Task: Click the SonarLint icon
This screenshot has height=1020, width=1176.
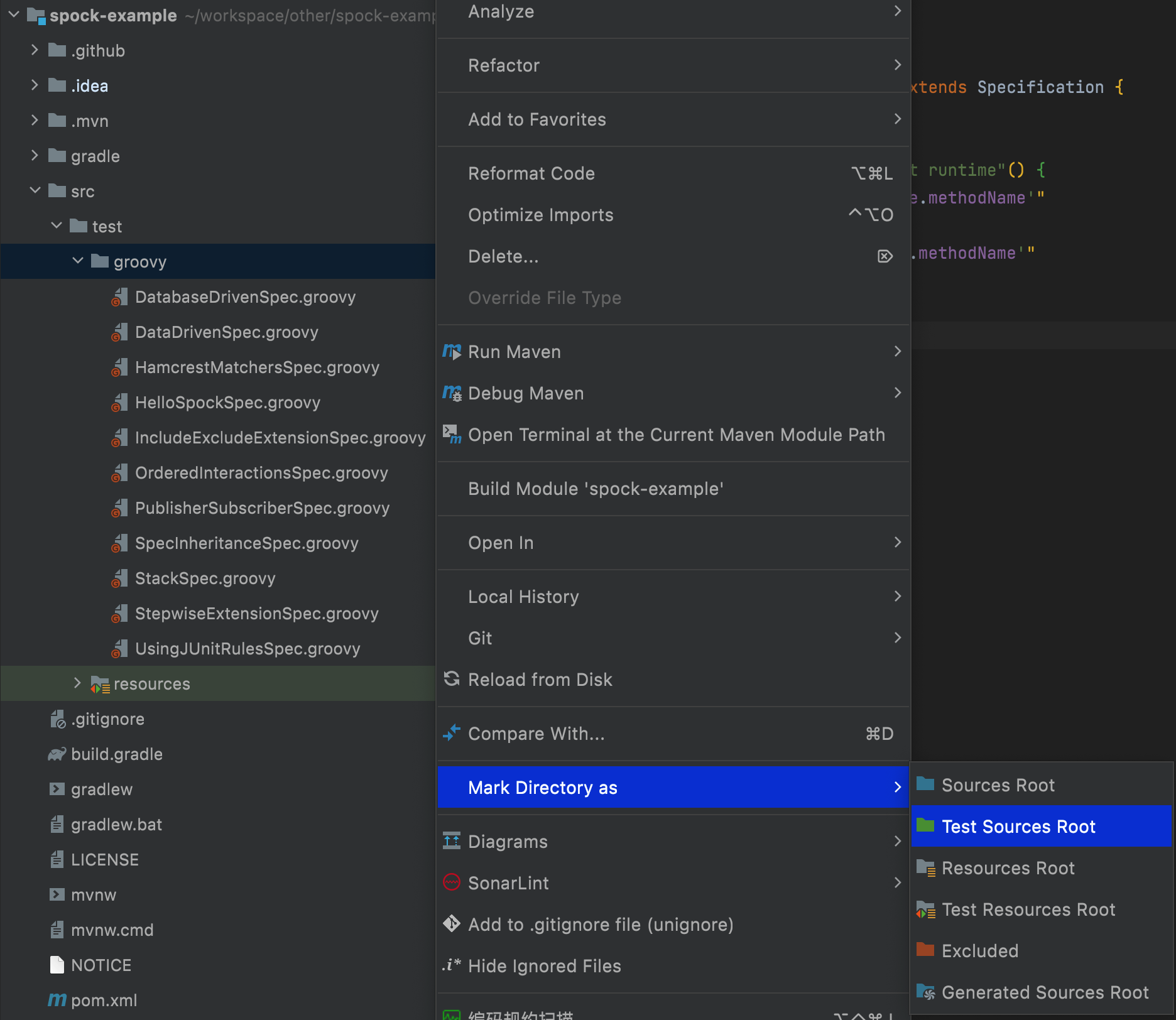Action: pos(452,882)
